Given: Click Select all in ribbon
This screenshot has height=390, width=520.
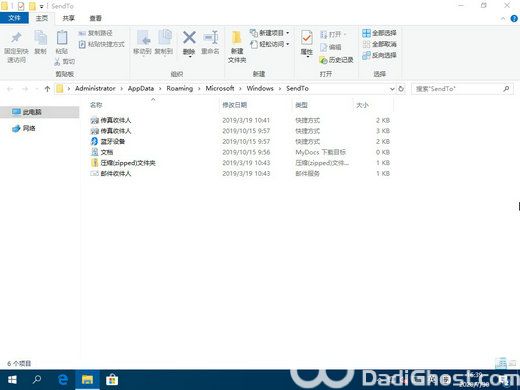Looking at the screenshot, I should point(379,33).
